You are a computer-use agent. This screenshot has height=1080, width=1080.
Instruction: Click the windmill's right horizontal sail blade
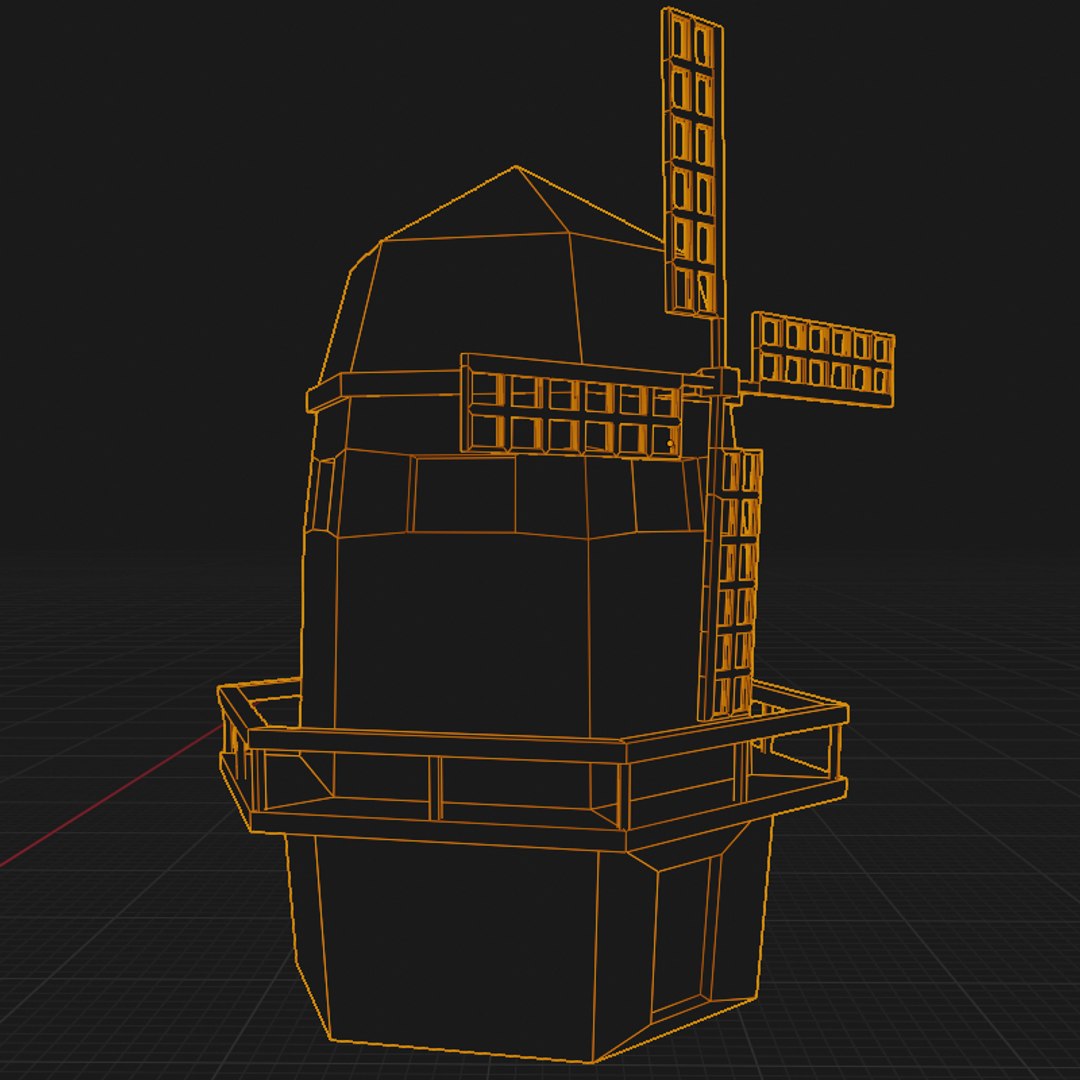pos(823,359)
